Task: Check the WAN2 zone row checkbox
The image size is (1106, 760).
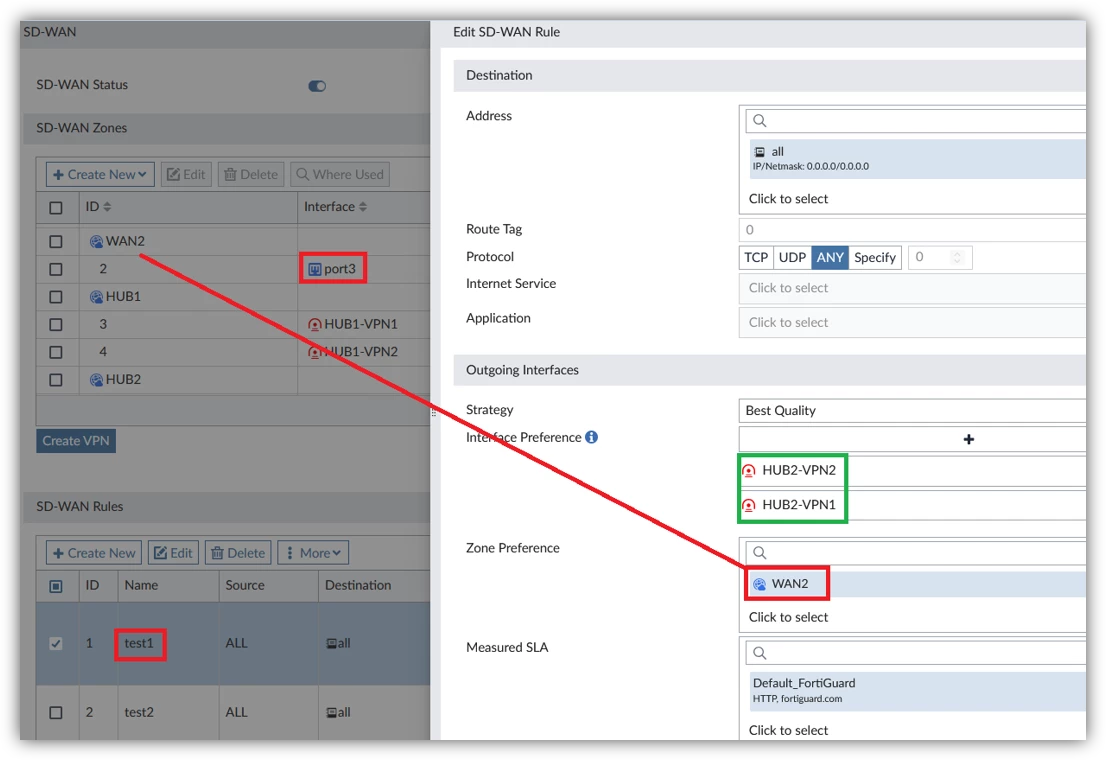Action: point(56,241)
